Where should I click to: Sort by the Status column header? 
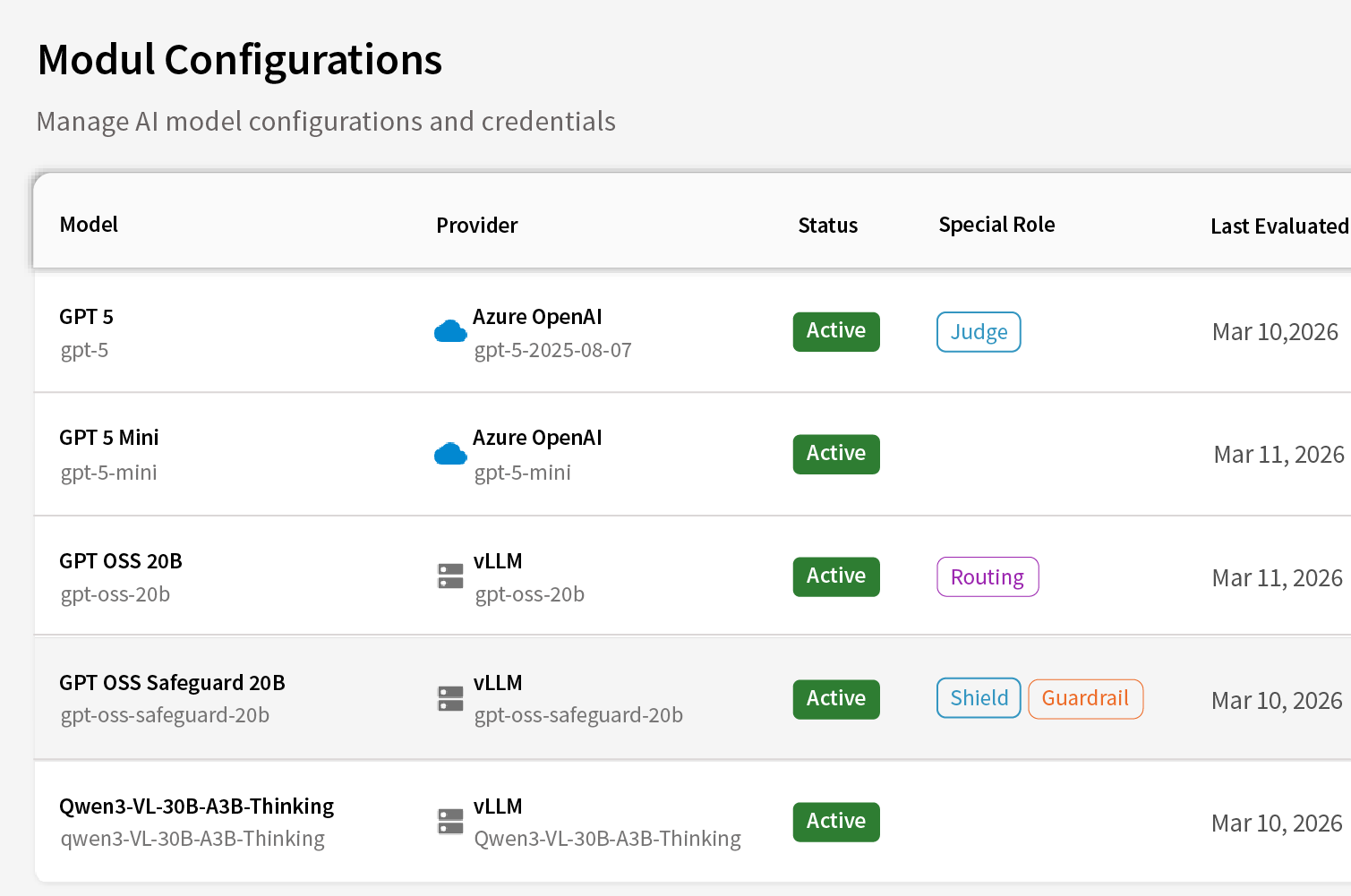[828, 226]
